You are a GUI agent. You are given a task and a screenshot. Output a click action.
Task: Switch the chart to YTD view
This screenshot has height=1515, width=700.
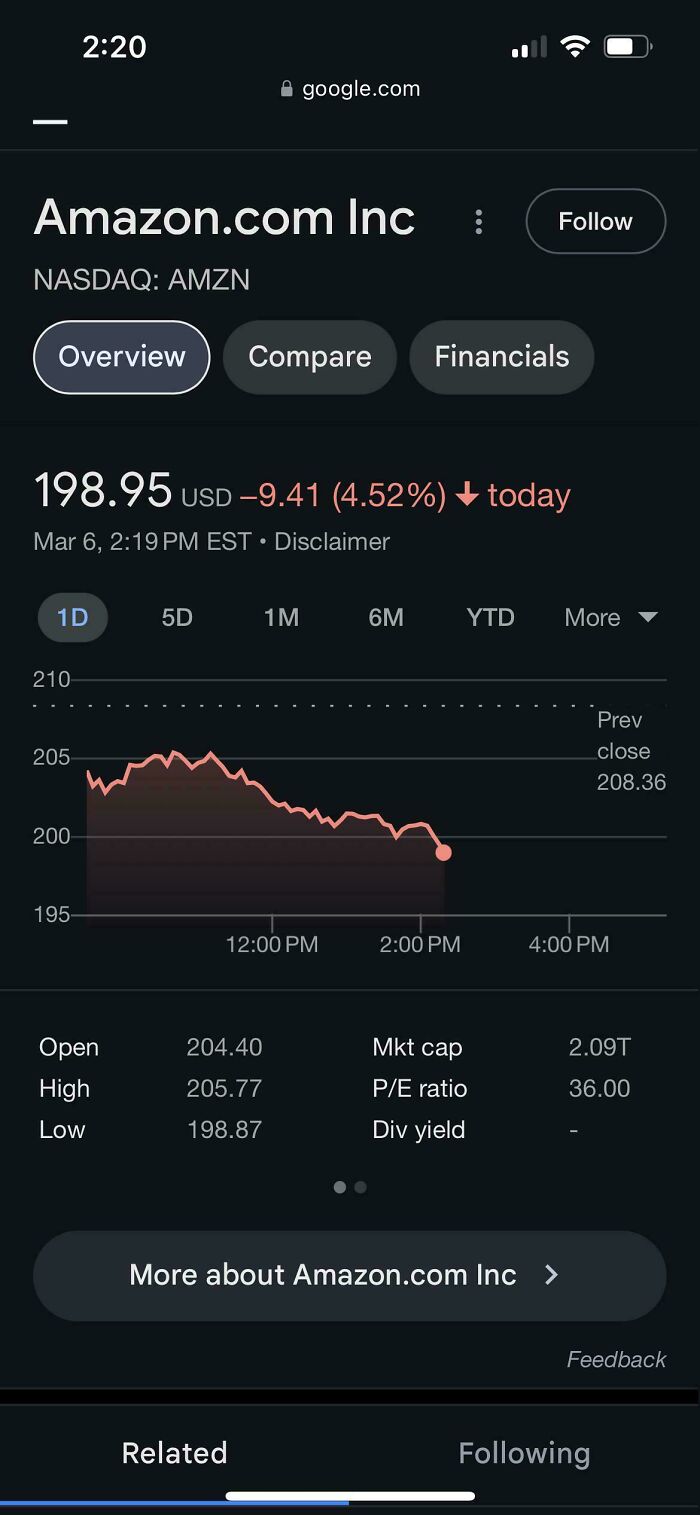(x=490, y=617)
